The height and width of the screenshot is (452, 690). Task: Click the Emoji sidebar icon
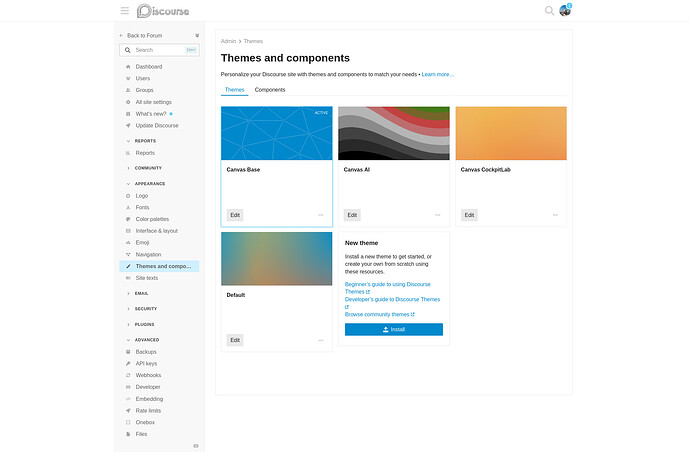[128, 243]
